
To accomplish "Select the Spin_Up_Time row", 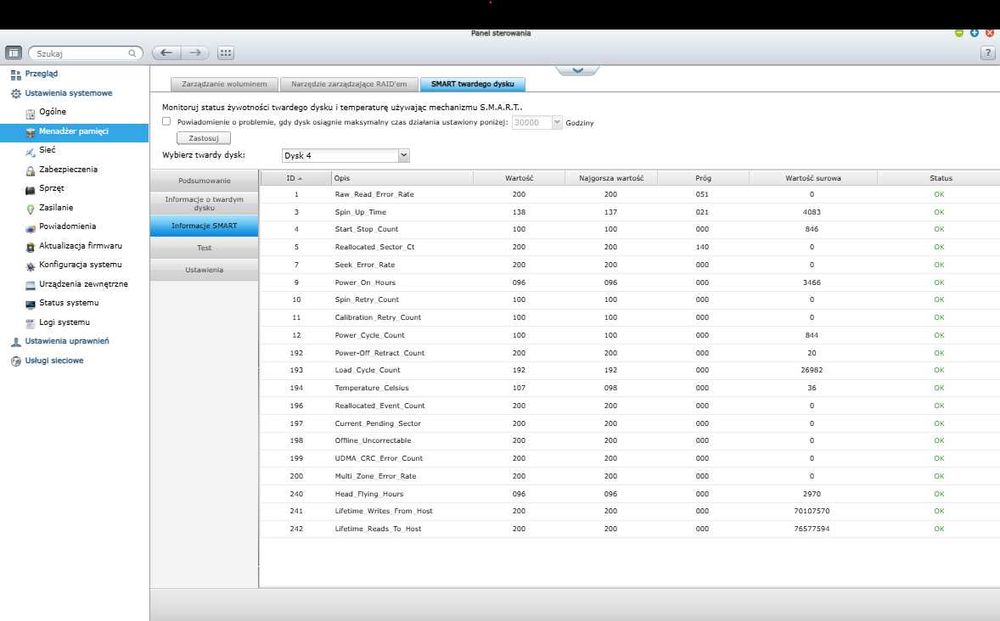I will tap(630, 212).
